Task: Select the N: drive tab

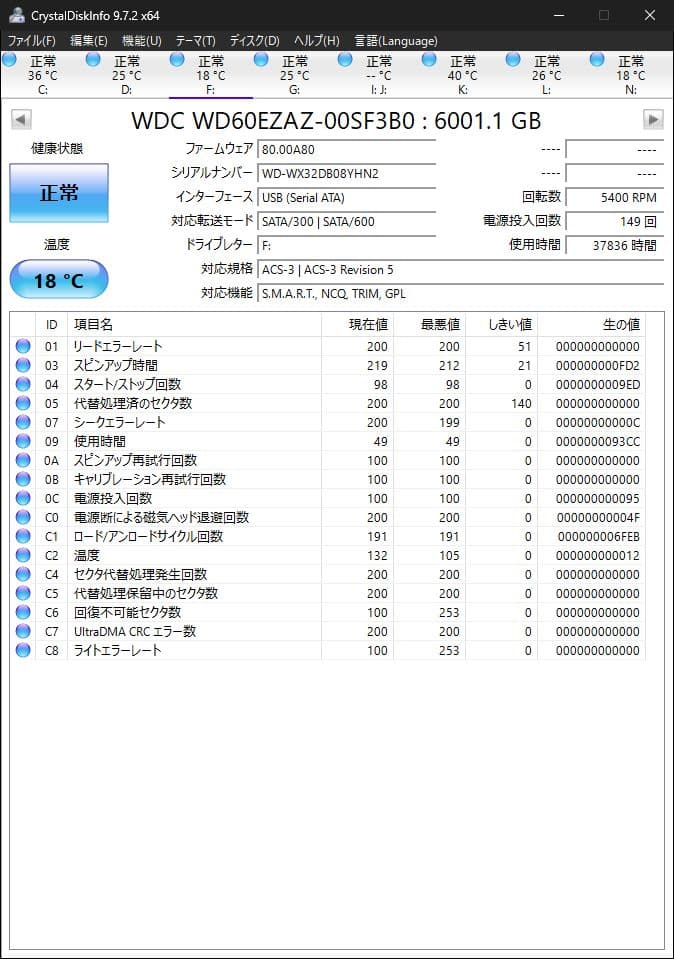Action: point(631,75)
